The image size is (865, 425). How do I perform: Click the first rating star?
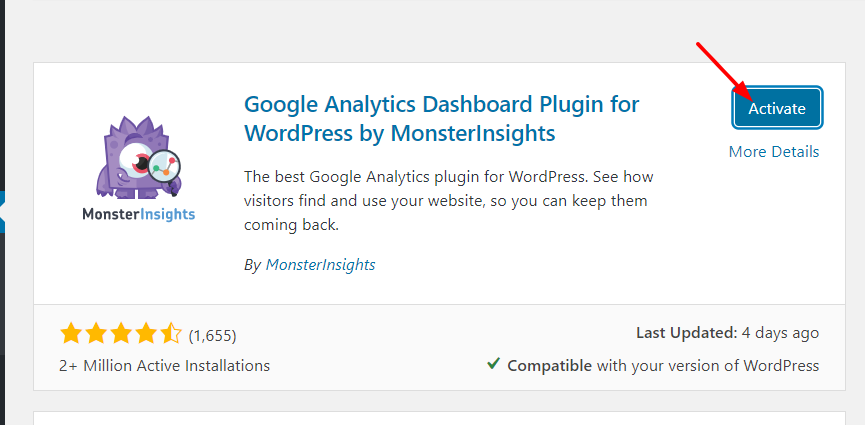[x=71, y=334]
